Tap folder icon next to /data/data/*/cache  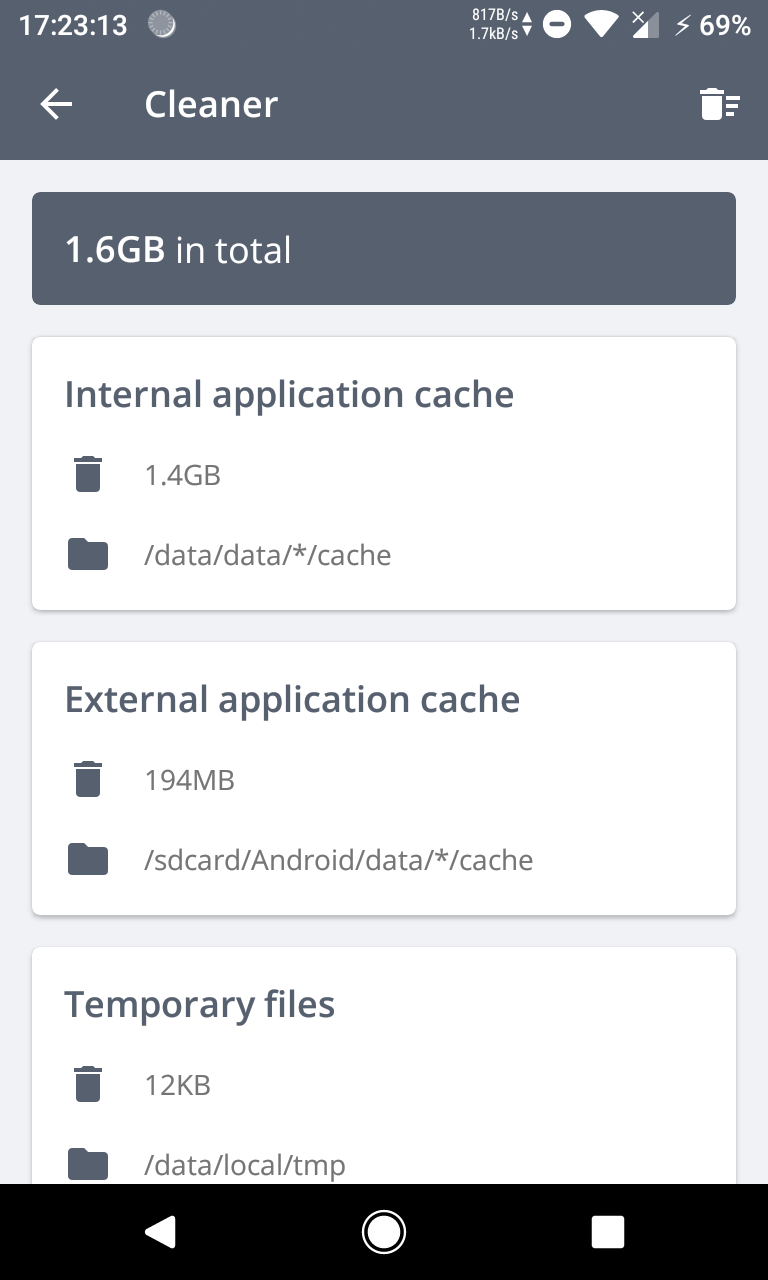[x=88, y=554]
